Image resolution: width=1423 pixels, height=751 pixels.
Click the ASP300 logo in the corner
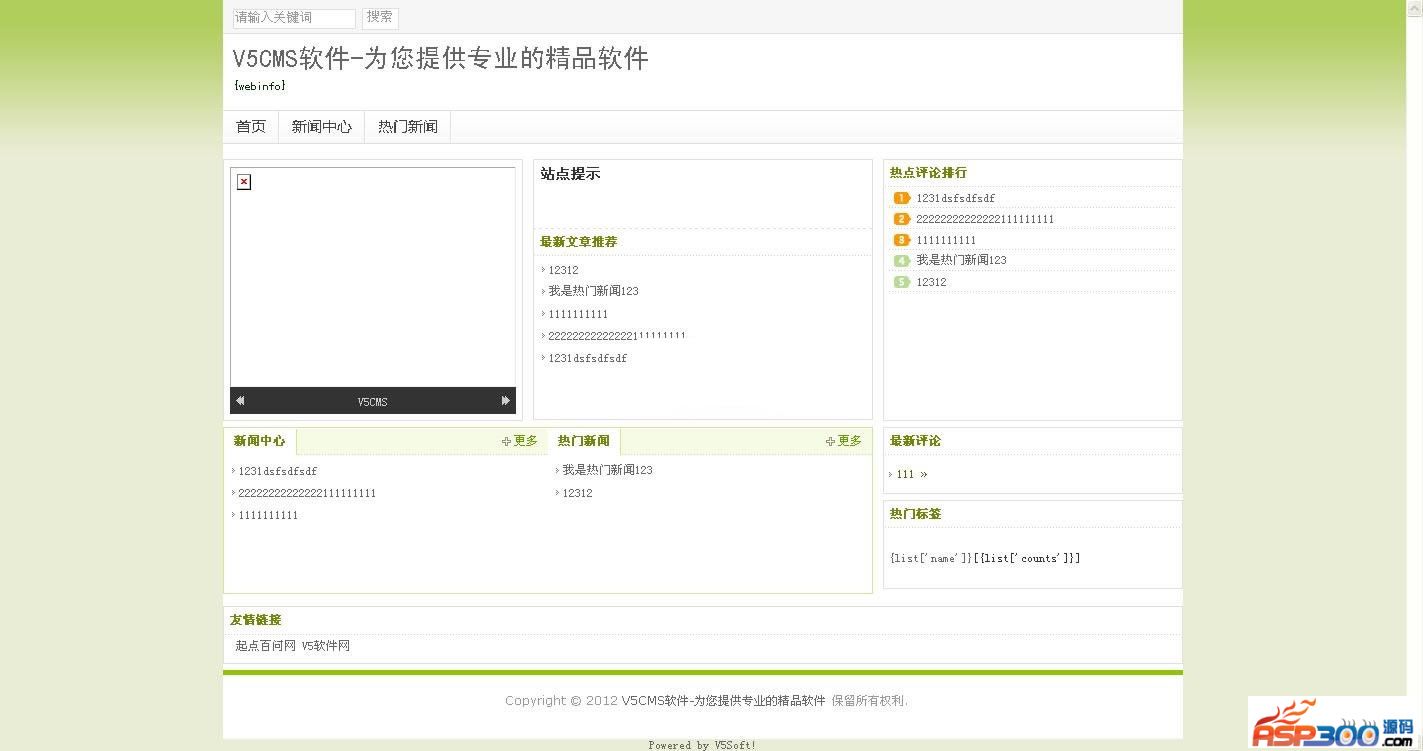[x=1330, y=725]
